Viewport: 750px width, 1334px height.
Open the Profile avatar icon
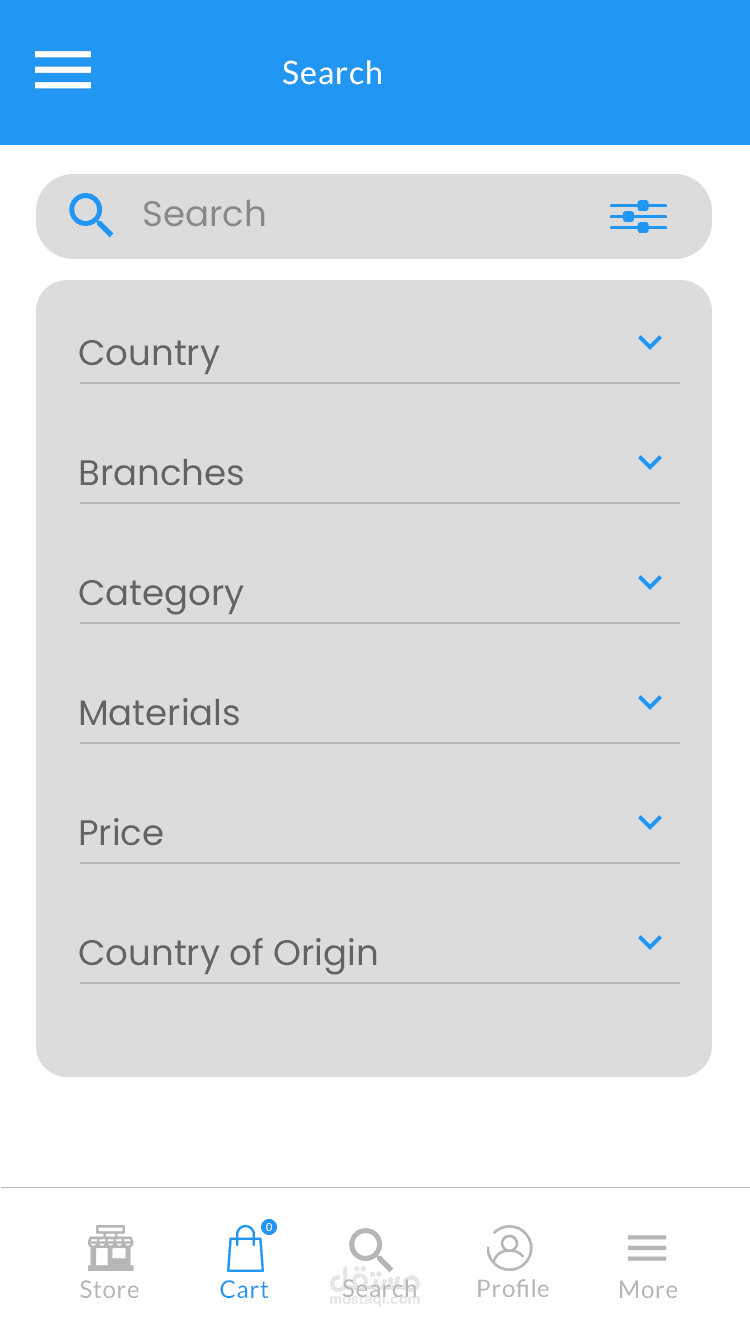coord(510,1248)
